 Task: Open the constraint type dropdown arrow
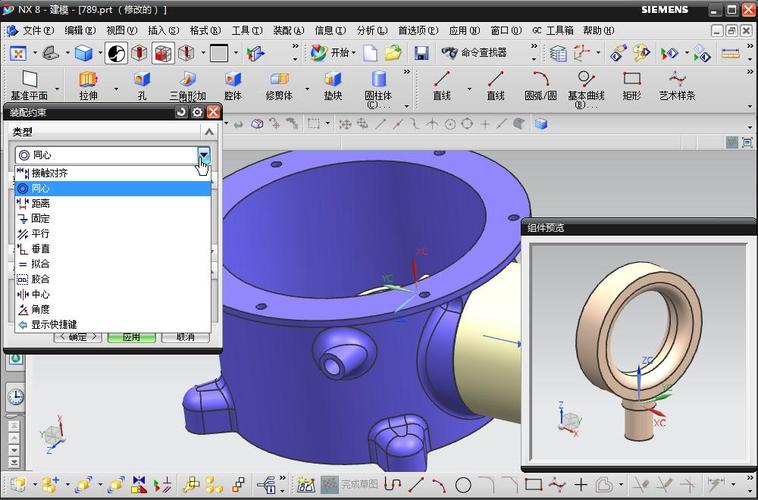pos(204,155)
